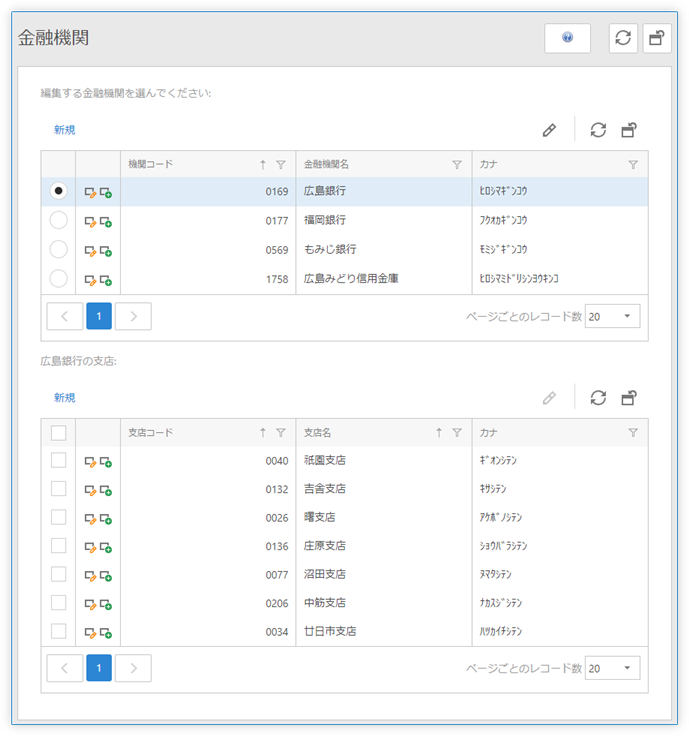689x736 pixels.
Task: Select page 1 in branch grid pager
Action: [x=99, y=668]
